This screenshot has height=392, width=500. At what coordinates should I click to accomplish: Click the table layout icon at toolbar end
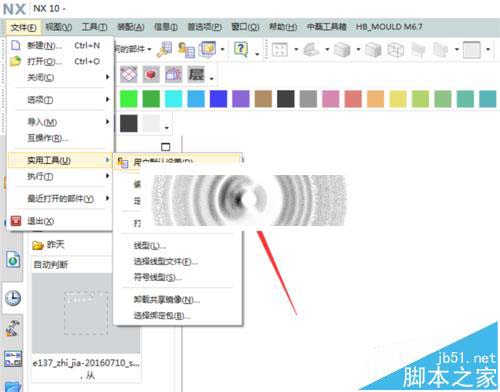472,50
